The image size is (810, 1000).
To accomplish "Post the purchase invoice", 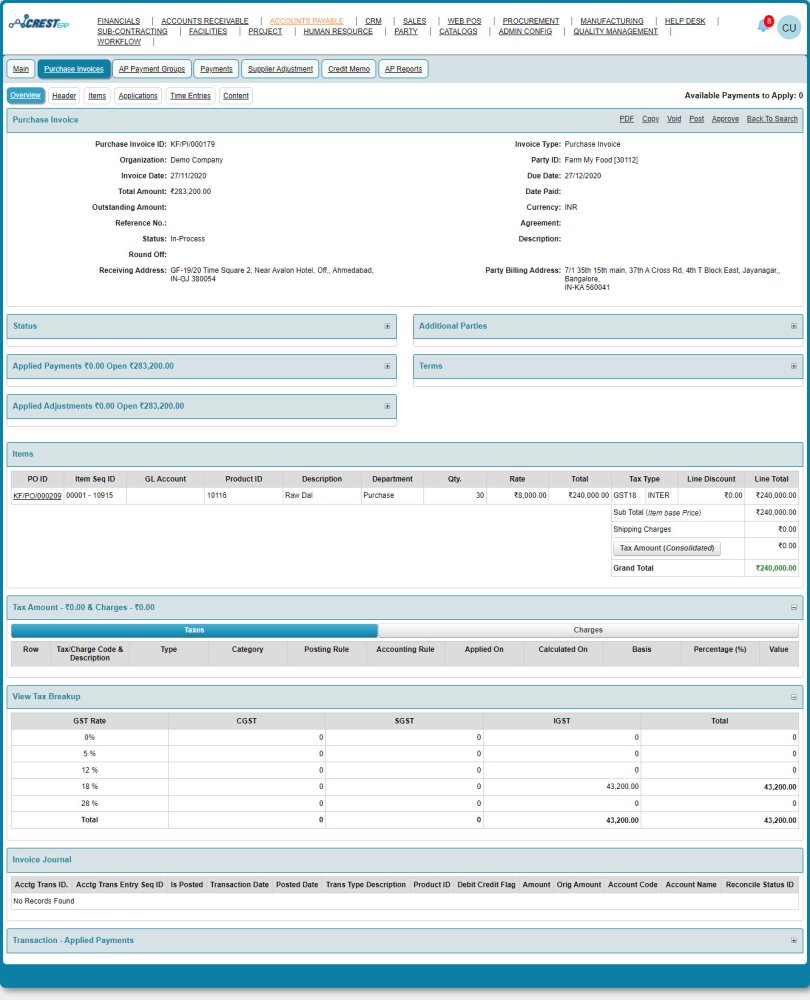I will tap(696, 118).
